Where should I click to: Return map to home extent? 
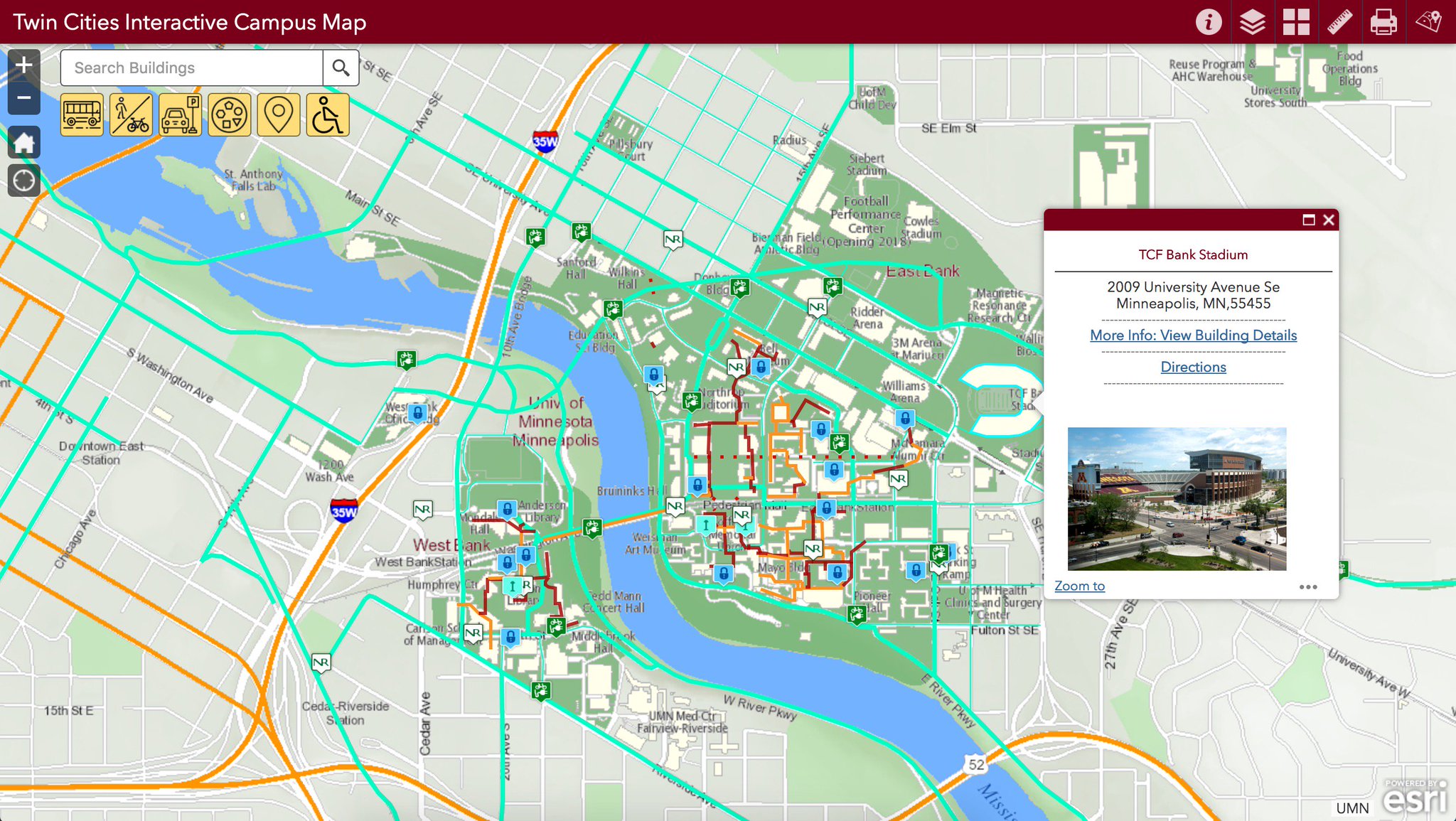23,143
